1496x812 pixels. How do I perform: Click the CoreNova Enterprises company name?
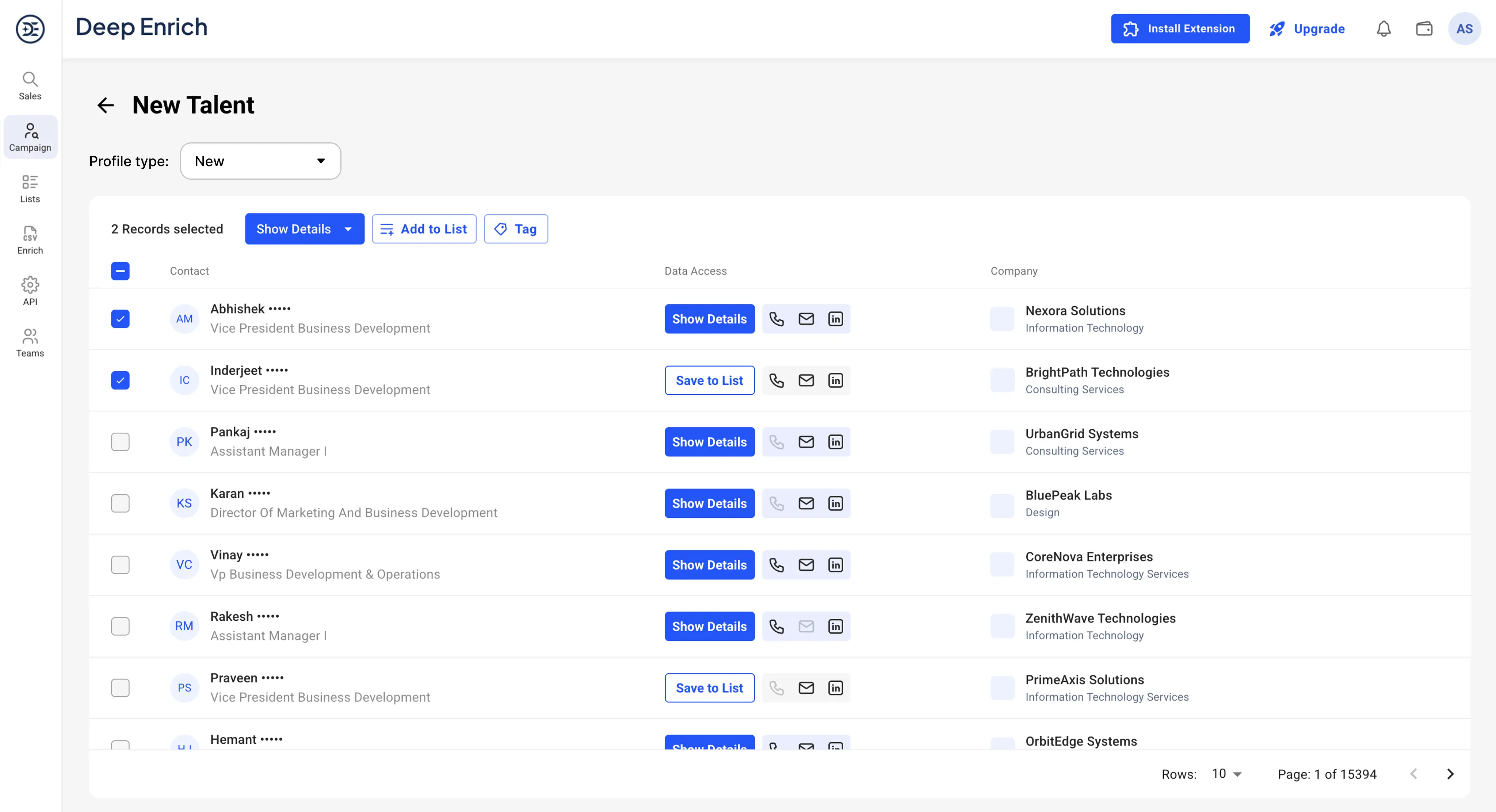coord(1089,557)
